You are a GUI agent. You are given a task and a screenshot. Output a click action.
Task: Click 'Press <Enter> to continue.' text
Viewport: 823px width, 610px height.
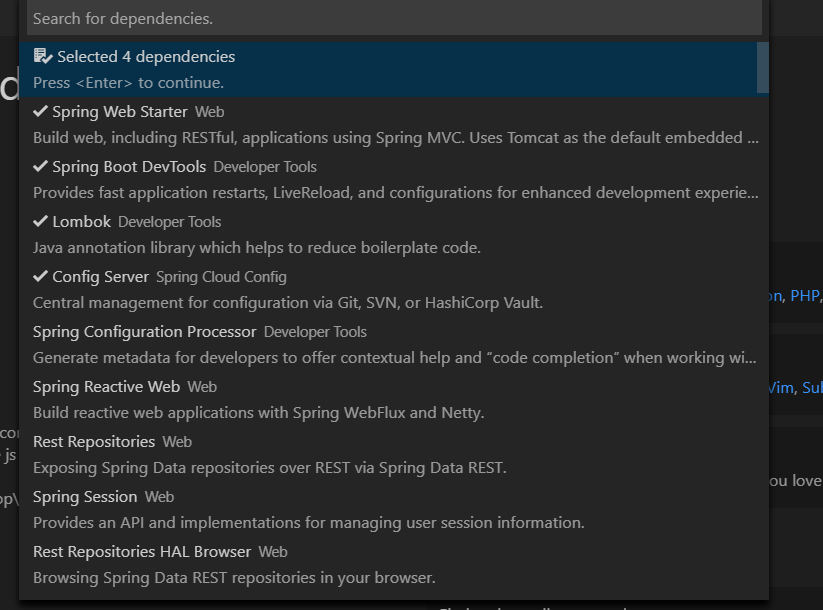129,83
